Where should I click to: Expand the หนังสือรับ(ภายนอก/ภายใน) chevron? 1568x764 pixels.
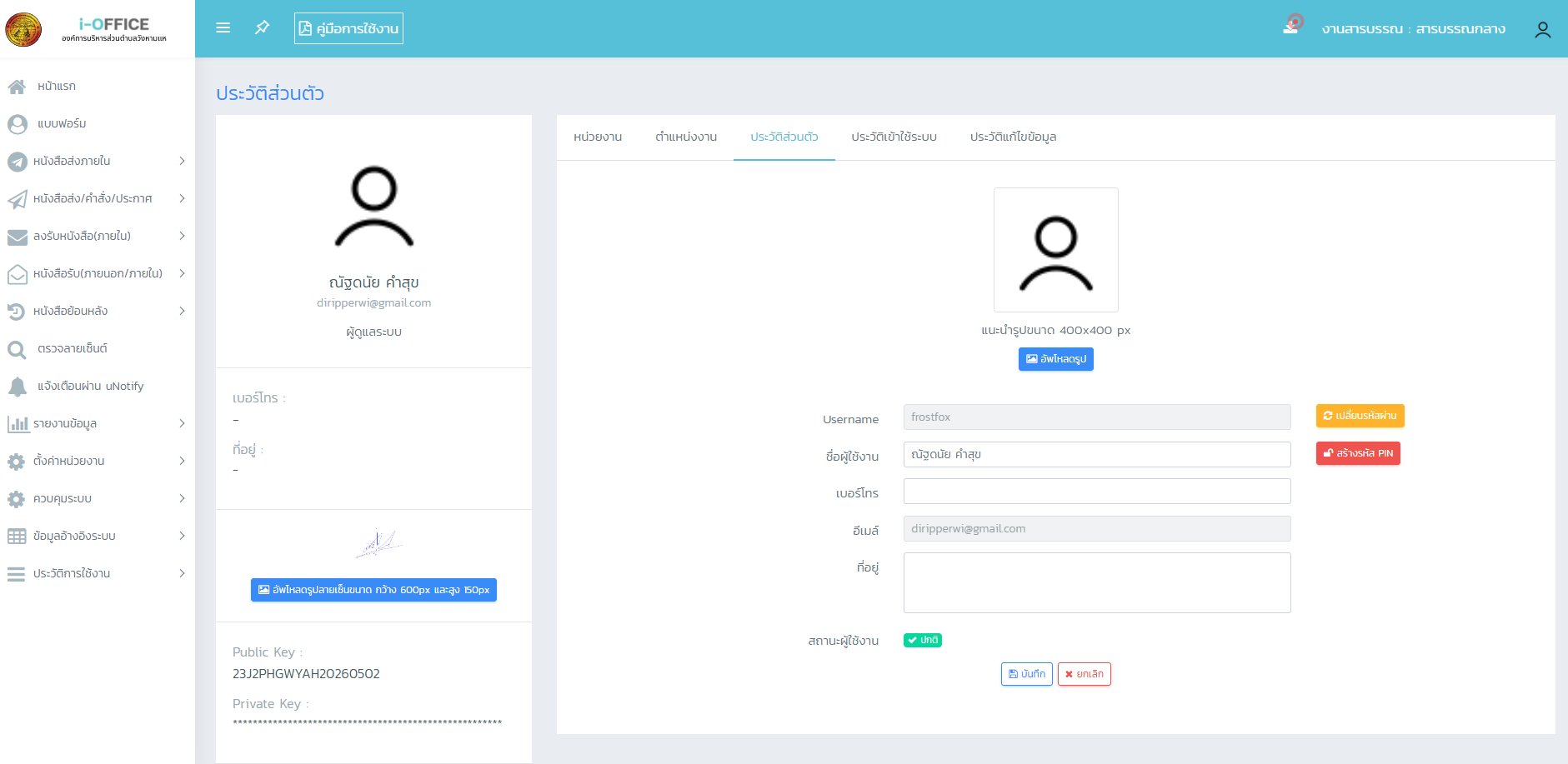tap(182, 273)
